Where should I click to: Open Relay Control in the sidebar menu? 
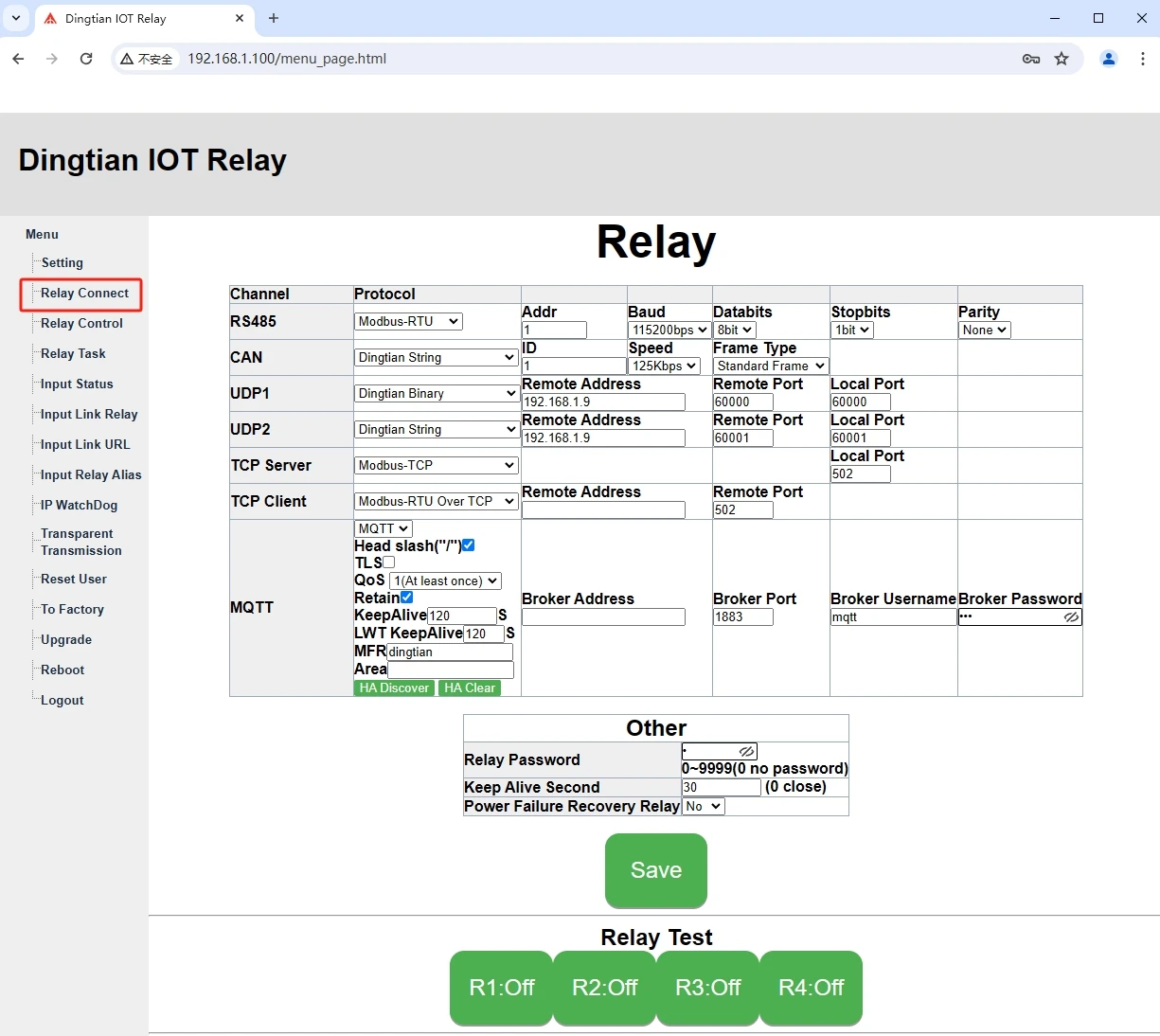click(81, 324)
